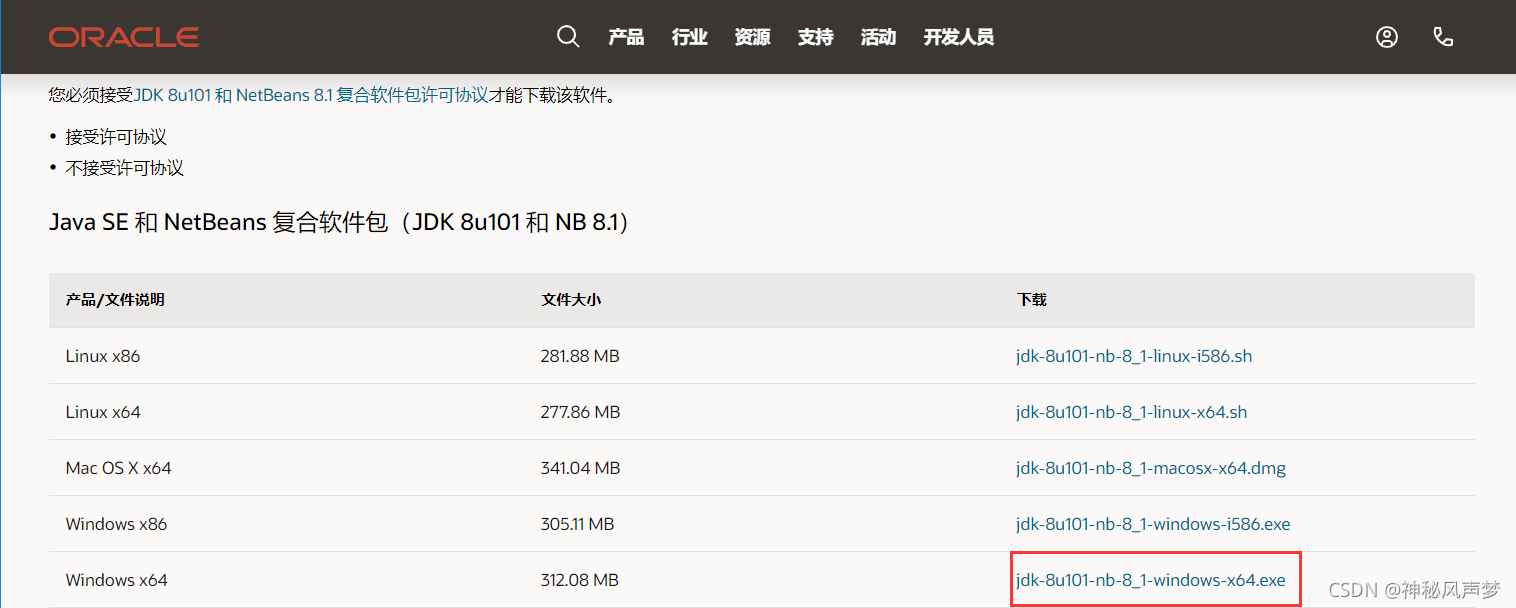Select 接受许可协议 option
Screen dimensions: 1516x608
116,136
